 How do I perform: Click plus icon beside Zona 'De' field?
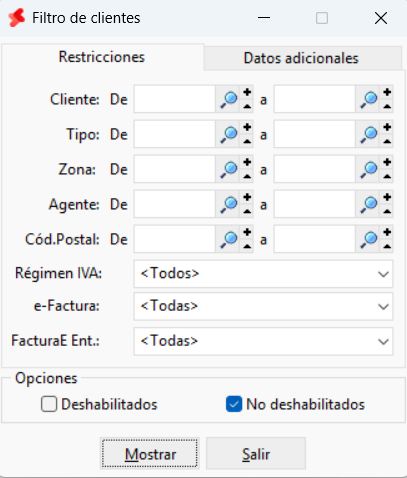[x=247, y=162]
